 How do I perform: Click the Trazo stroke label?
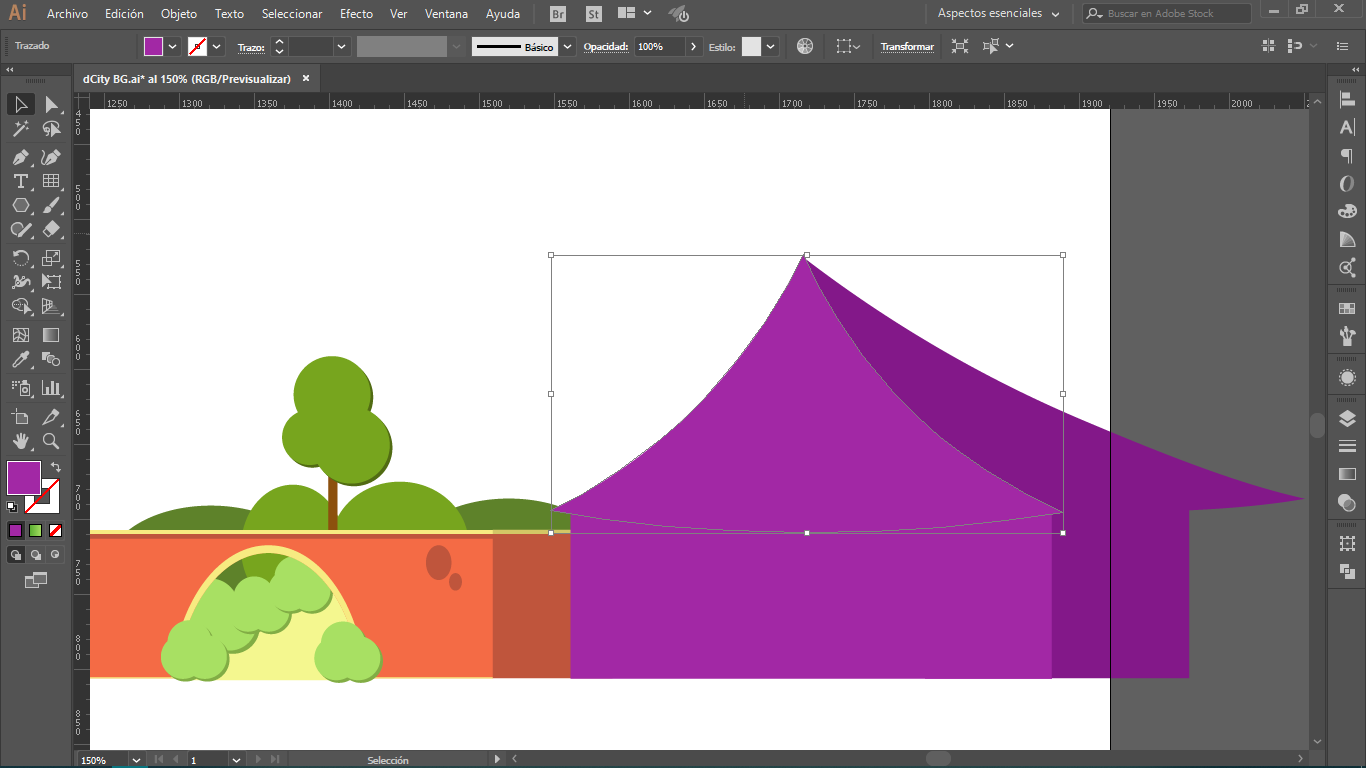[x=250, y=47]
